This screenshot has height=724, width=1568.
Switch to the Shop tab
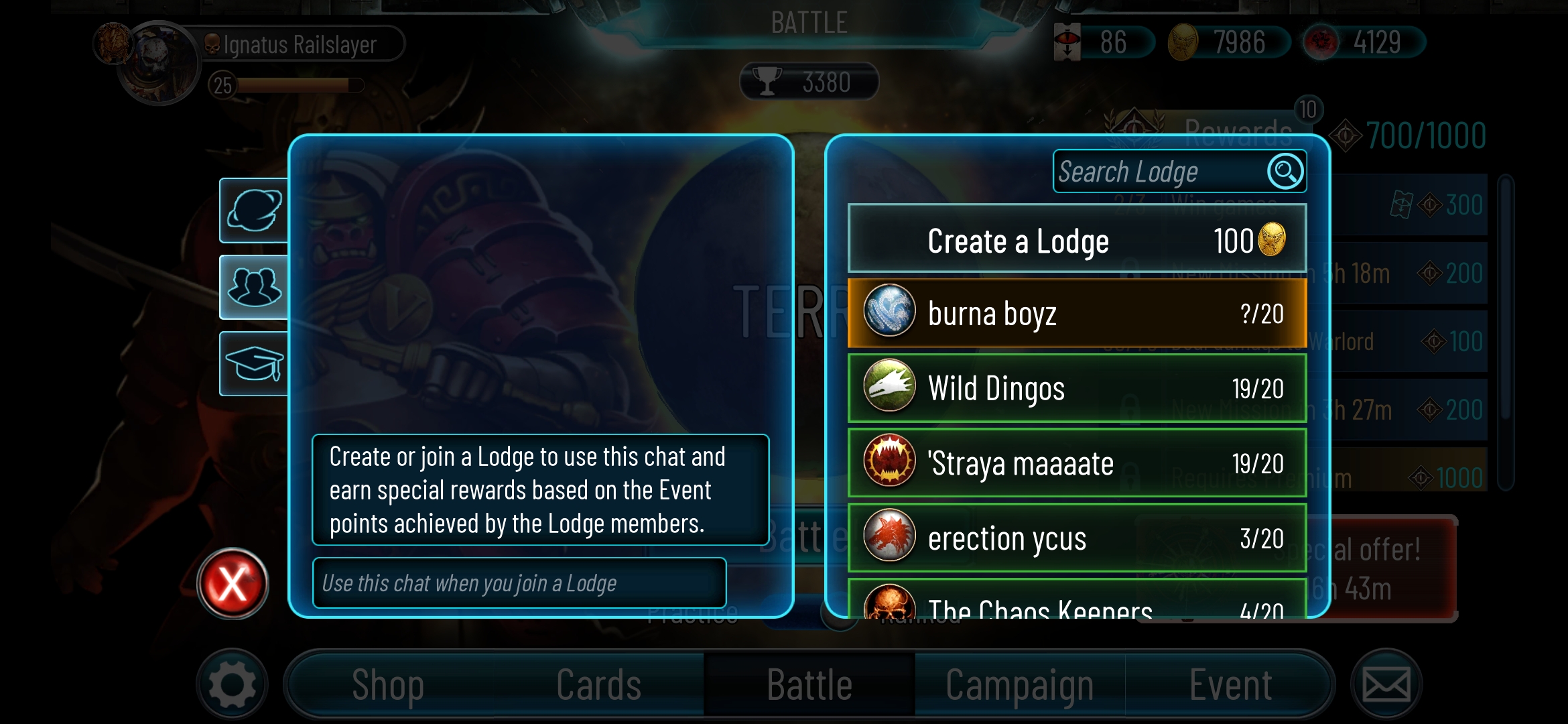[x=389, y=685]
